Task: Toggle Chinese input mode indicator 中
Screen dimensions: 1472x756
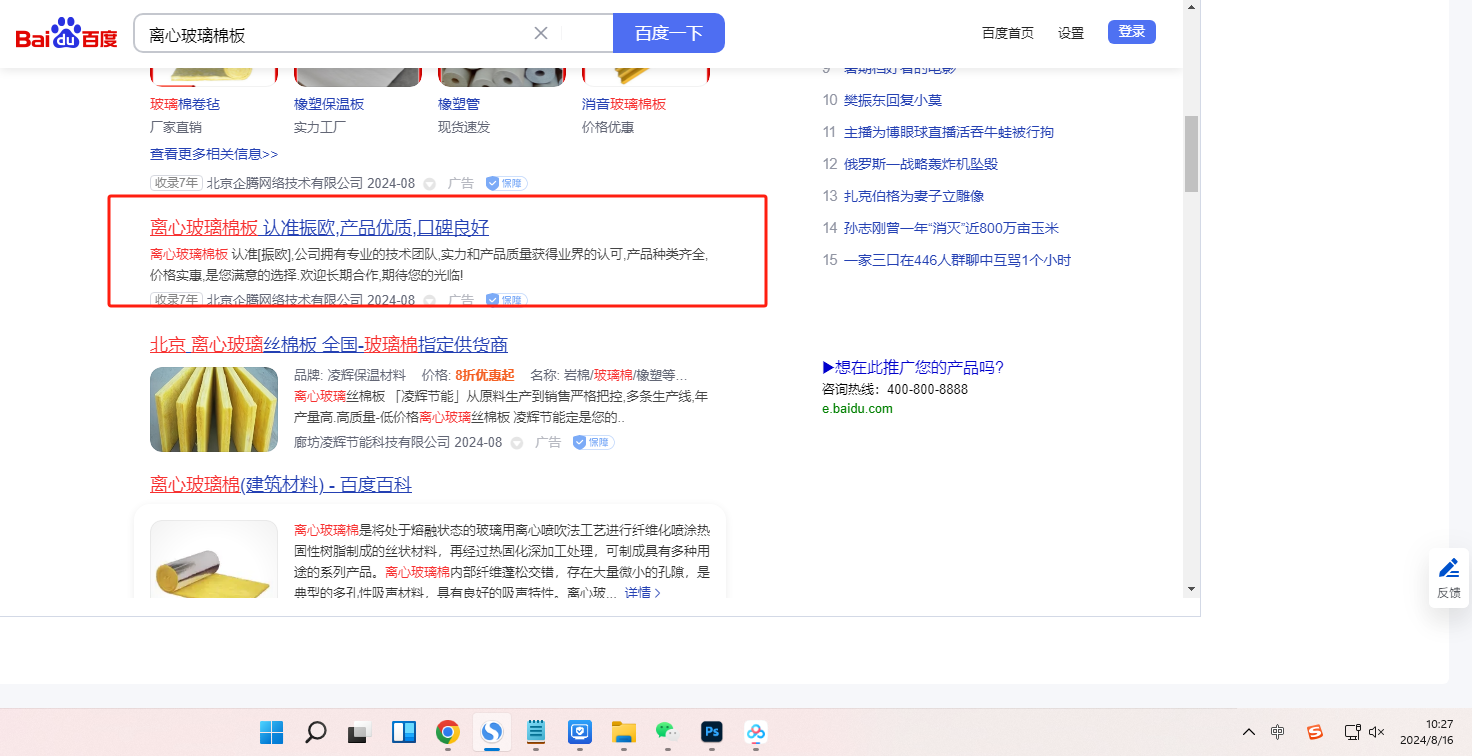Action: pos(1278,732)
